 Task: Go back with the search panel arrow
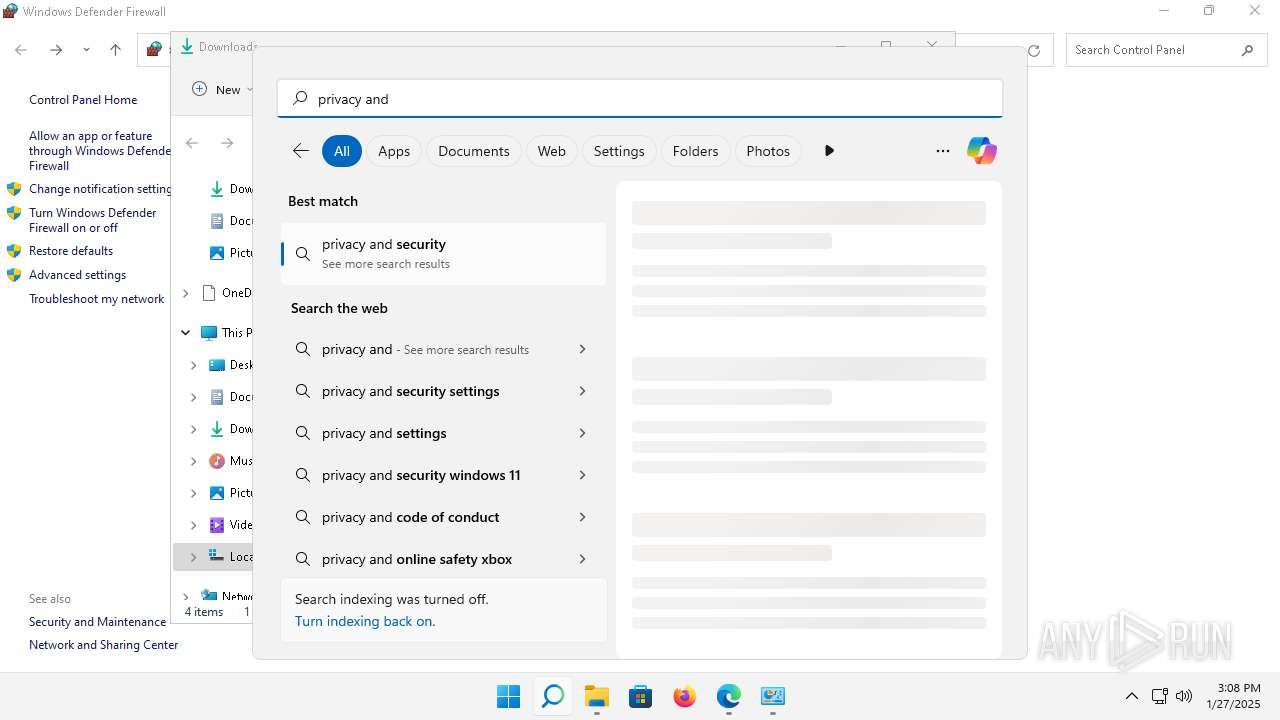click(300, 151)
